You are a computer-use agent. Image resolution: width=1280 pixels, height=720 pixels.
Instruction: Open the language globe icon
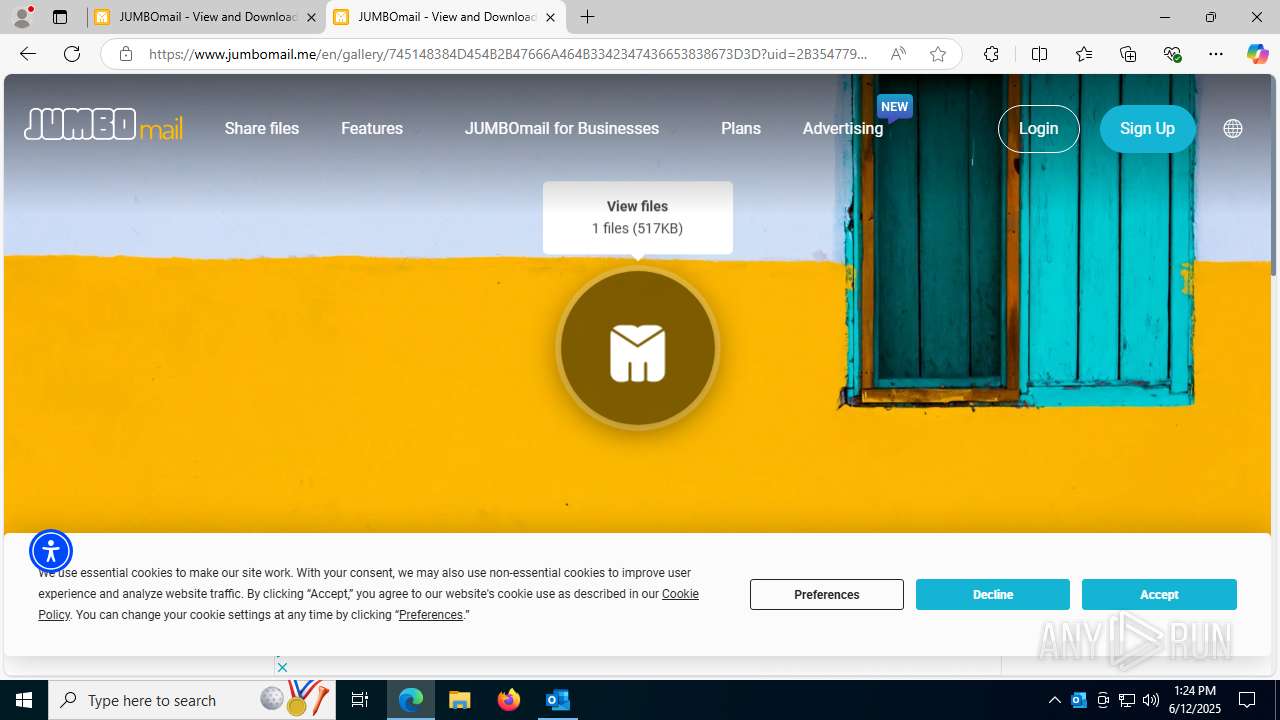[1233, 128]
